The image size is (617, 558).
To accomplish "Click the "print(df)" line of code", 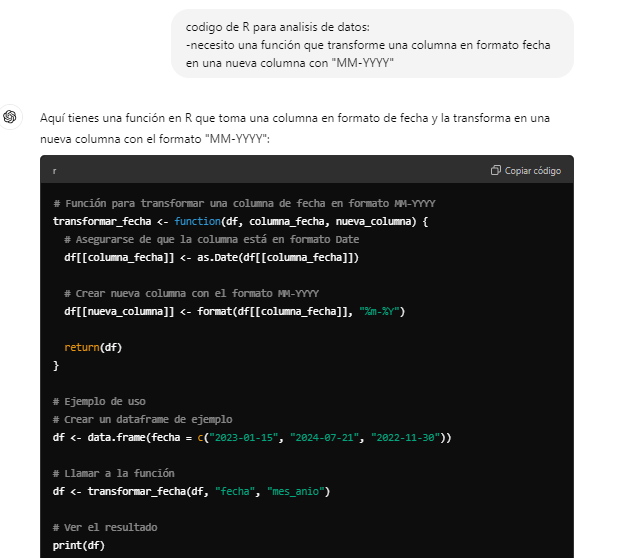I will (78, 545).
